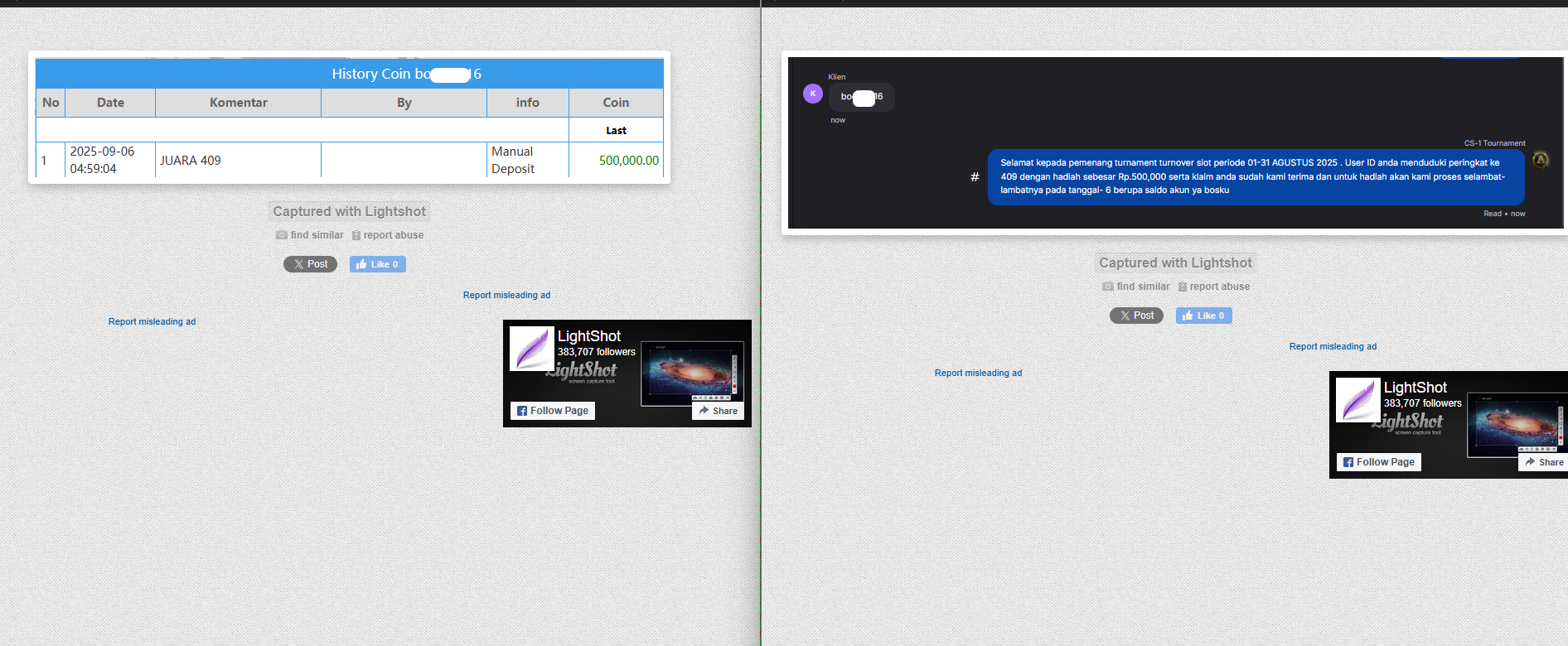Click 'find similar' link in right window
Screen dimensions: 1568x646
(1143, 287)
